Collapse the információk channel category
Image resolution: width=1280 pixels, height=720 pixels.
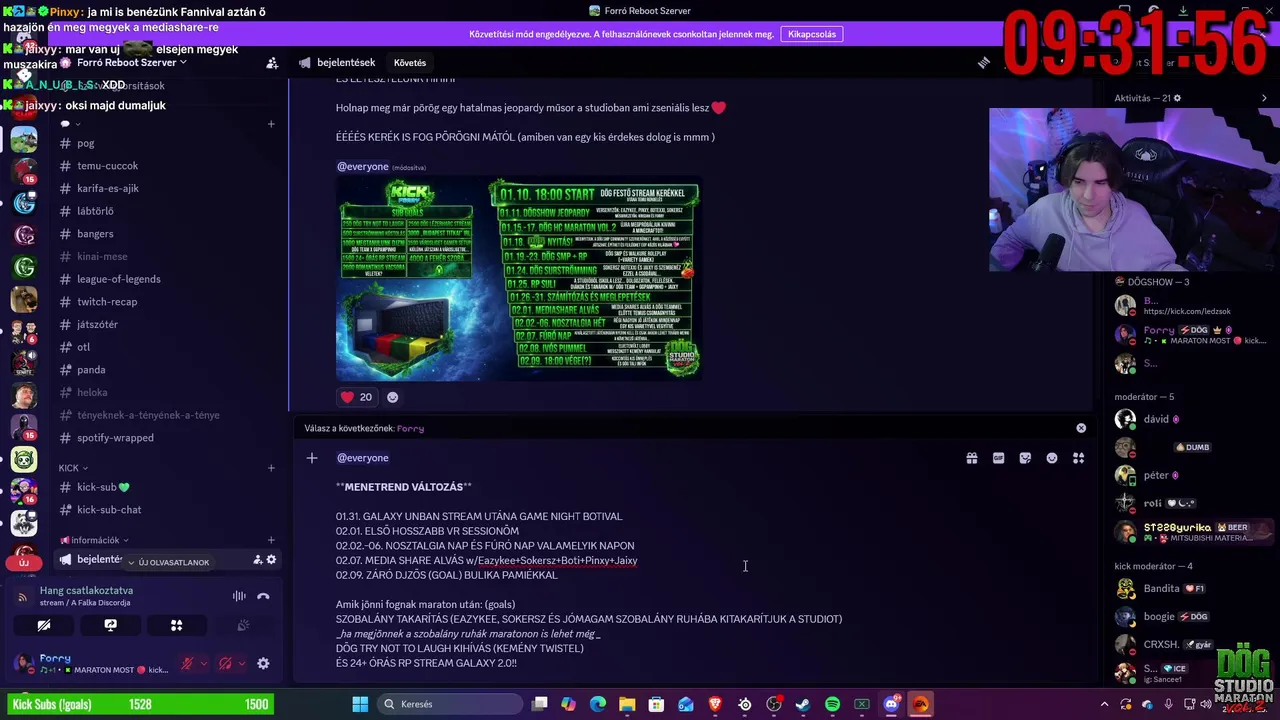click(x=93, y=540)
